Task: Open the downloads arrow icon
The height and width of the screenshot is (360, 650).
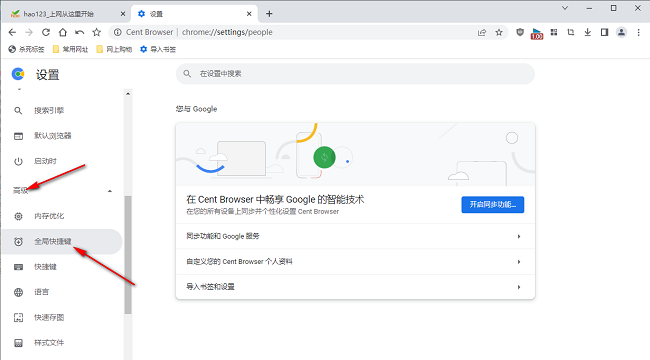Action: 588,32
